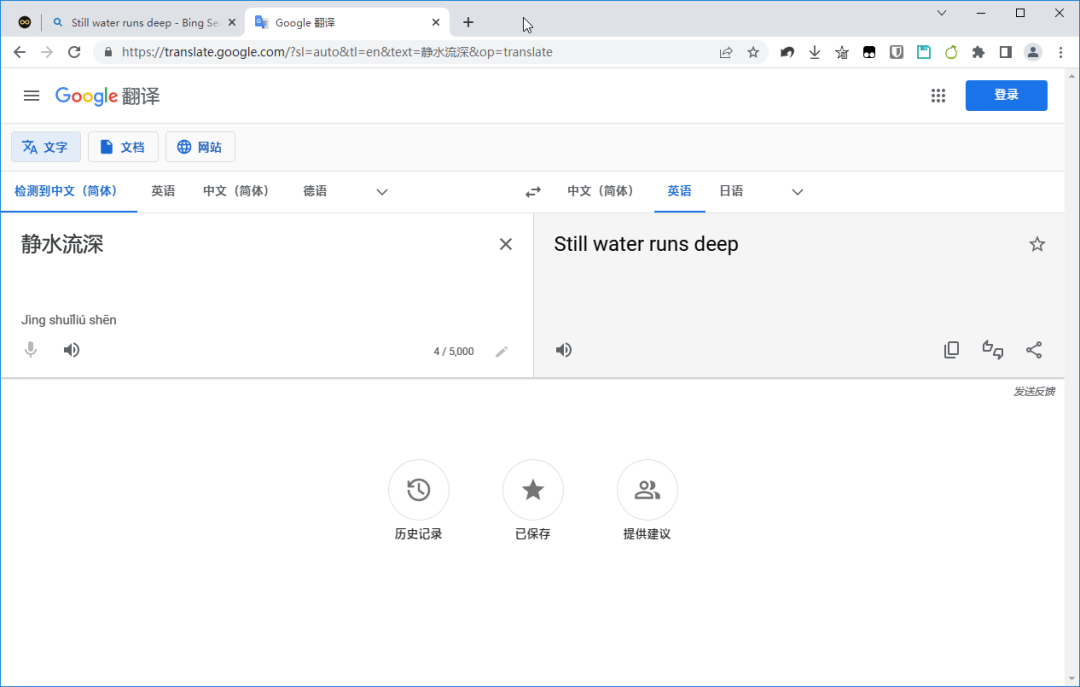Expand more source languages dropdown
The width and height of the screenshot is (1080, 687).
point(382,192)
